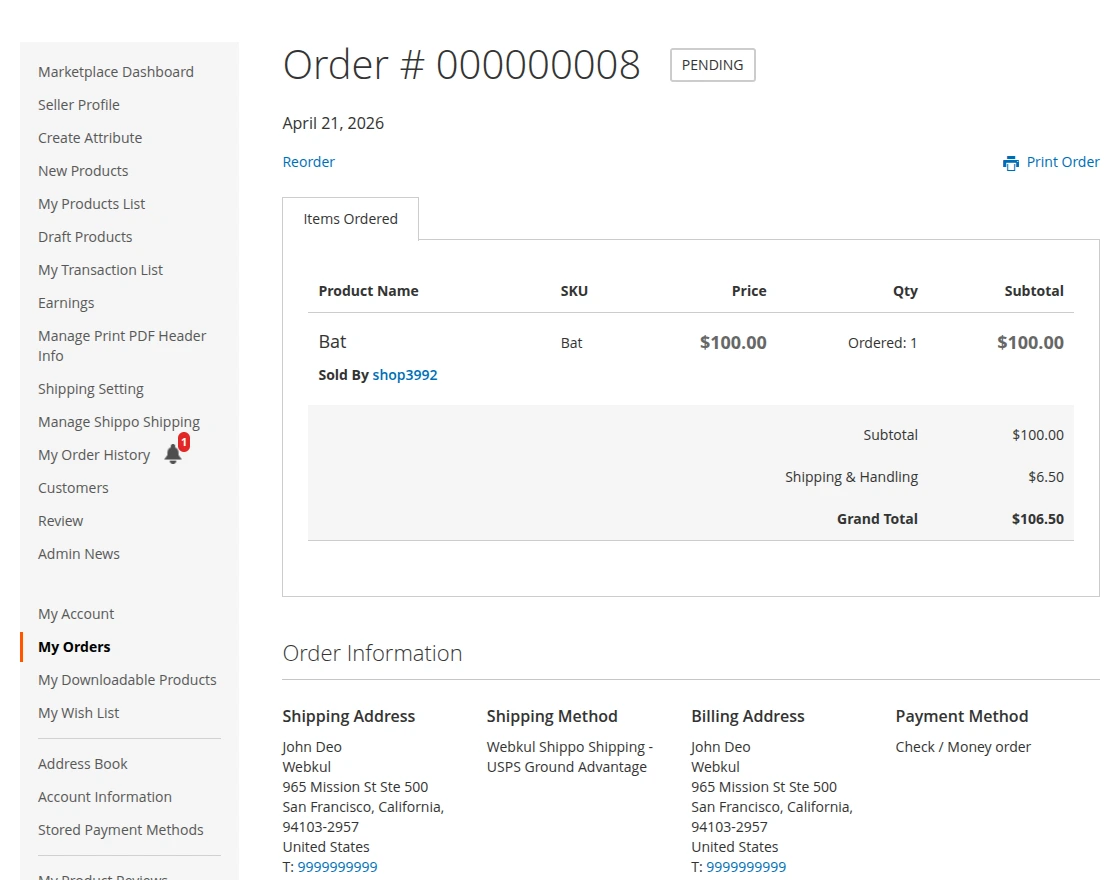Open My Downloadable Products
The width and height of the screenshot is (1120, 880).
[x=127, y=680]
